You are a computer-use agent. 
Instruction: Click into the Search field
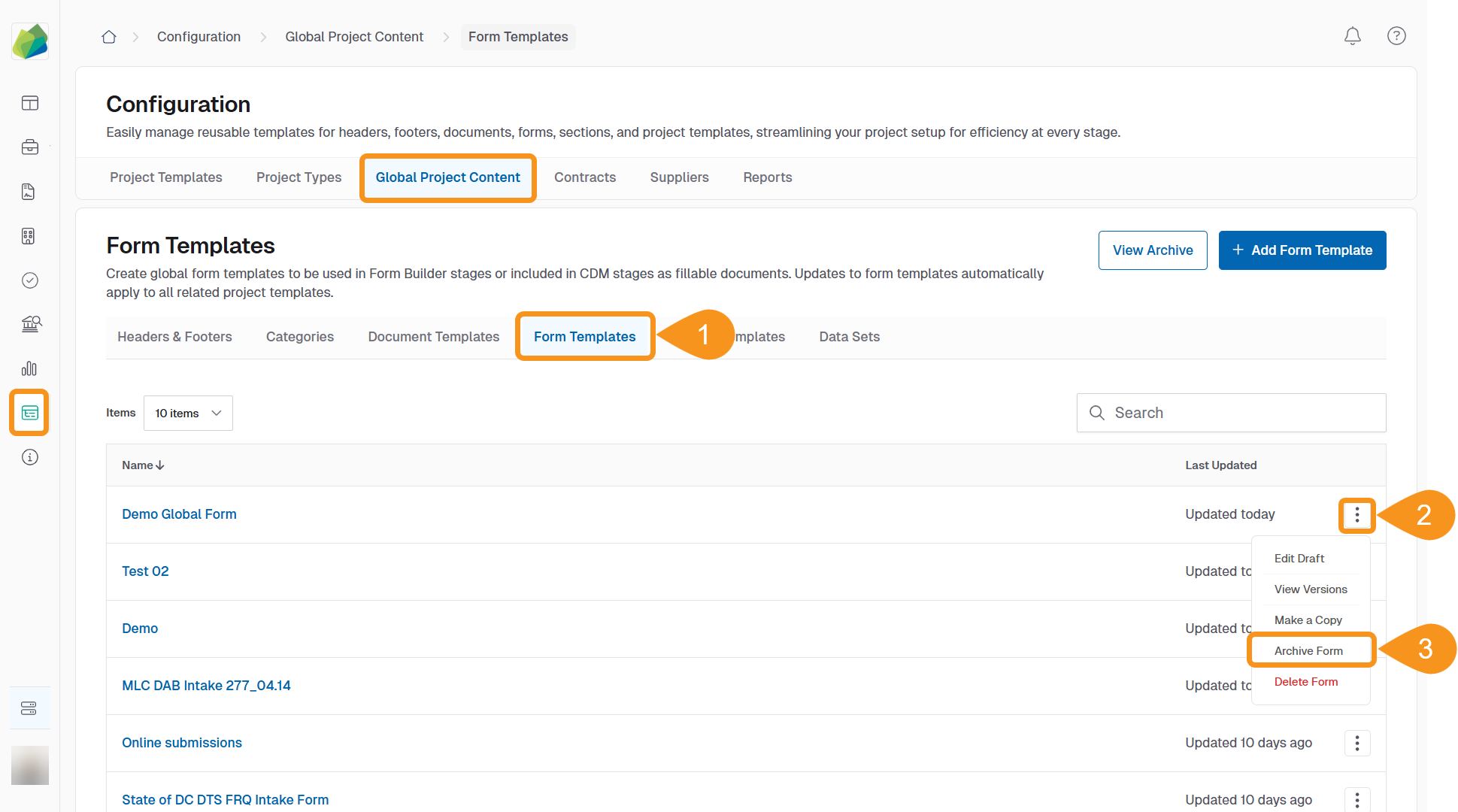coord(1241,413)
